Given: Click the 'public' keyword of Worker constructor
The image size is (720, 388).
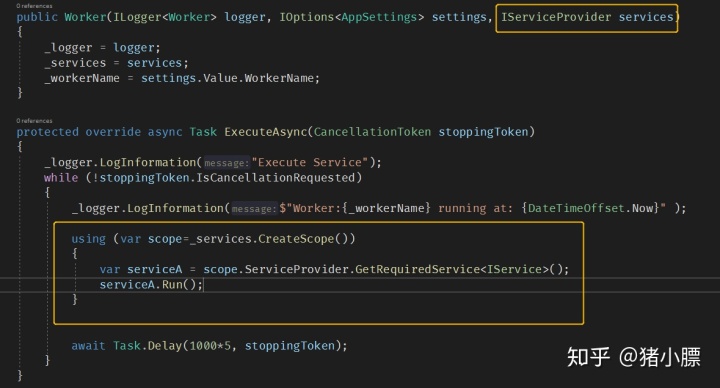Looking at the screenshot, I should pyautogui.click(x=37, y=17).
